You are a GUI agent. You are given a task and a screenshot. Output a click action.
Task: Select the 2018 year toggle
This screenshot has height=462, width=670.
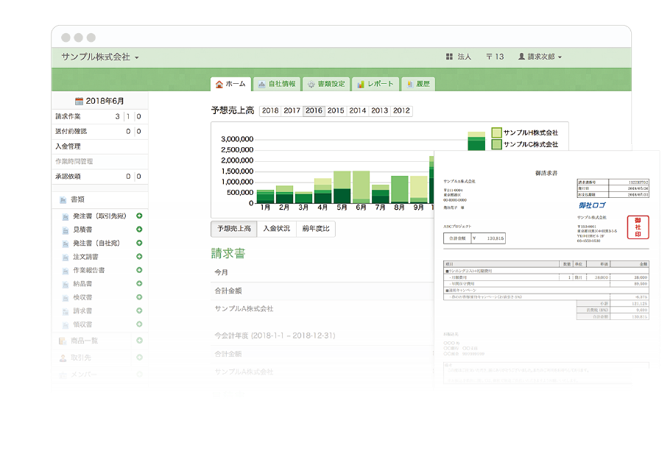[270, 110]
